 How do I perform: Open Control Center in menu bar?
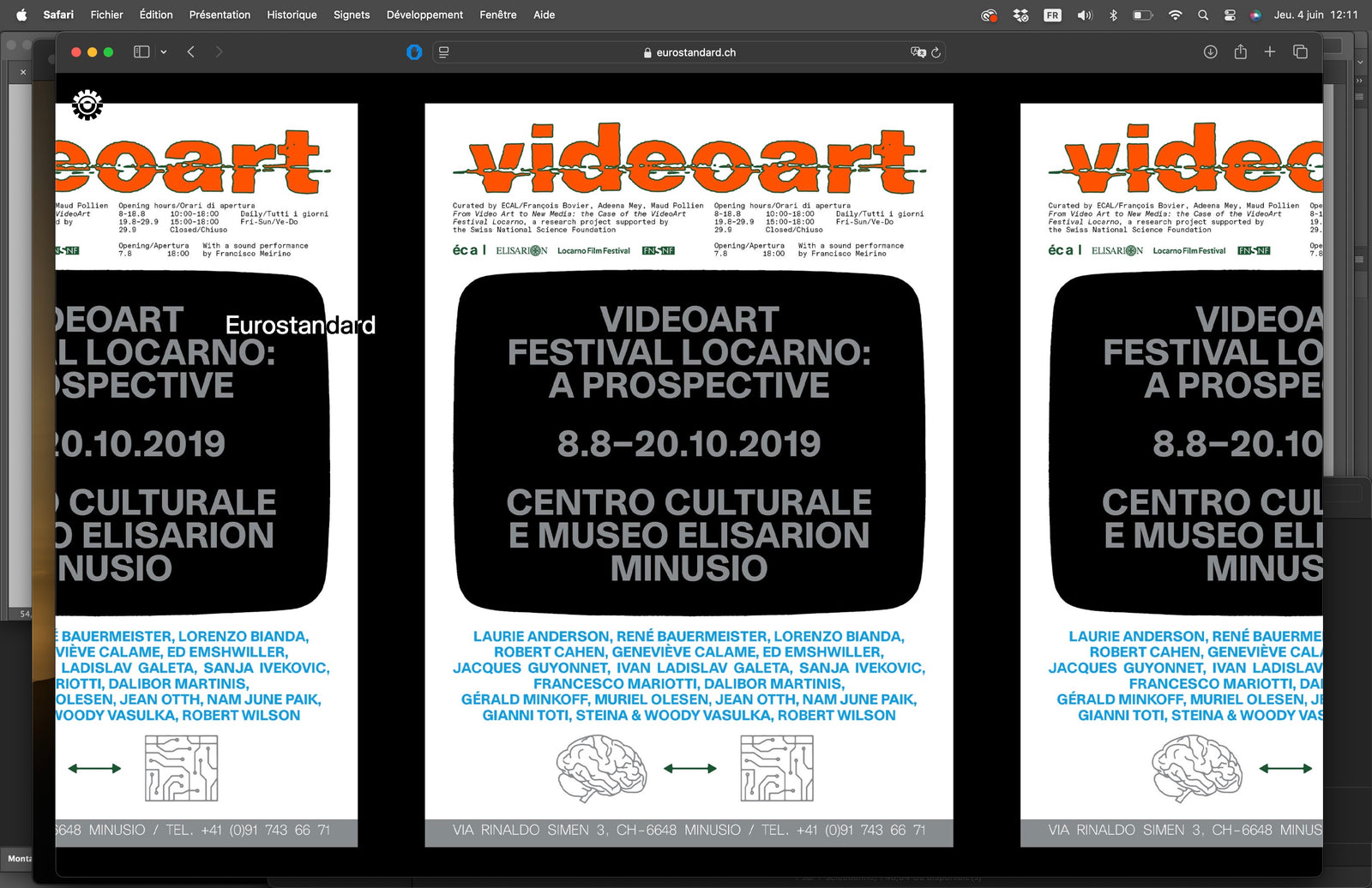1230,15
